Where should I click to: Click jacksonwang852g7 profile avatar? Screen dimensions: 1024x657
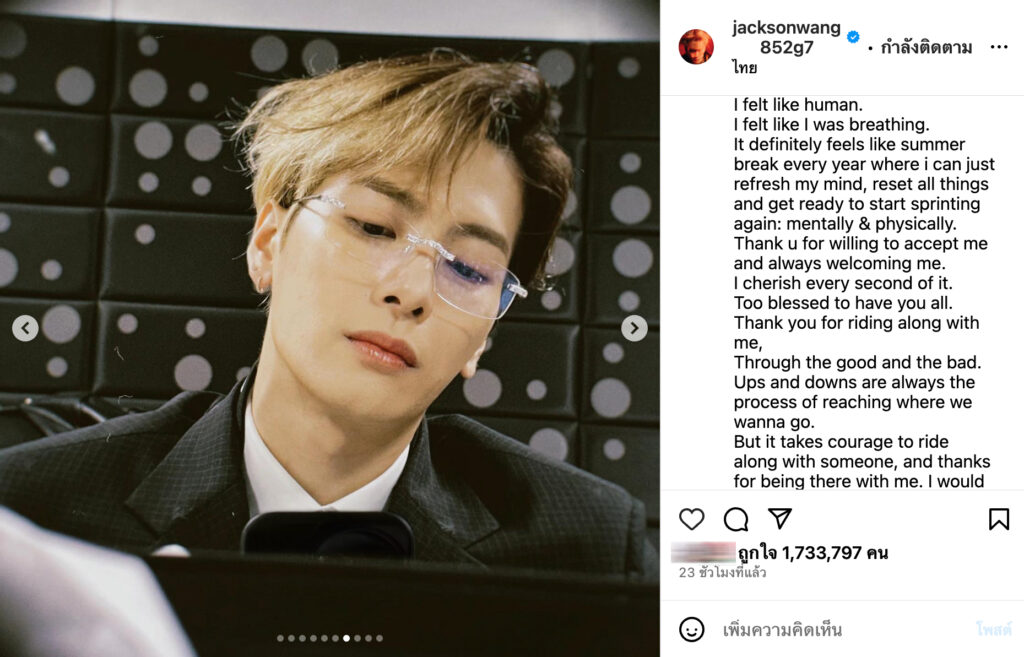[696, 47]
